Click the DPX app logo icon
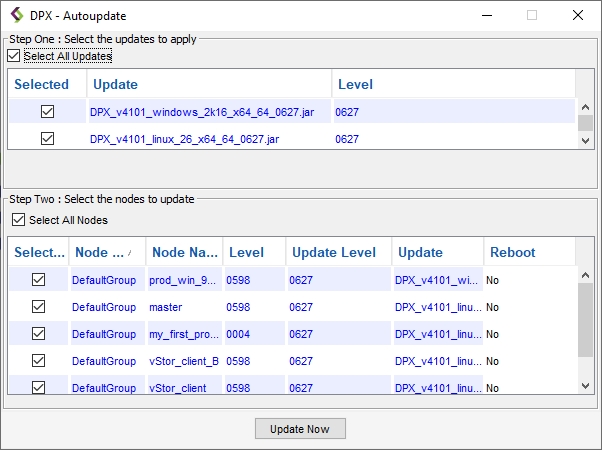 click(15, 16)
